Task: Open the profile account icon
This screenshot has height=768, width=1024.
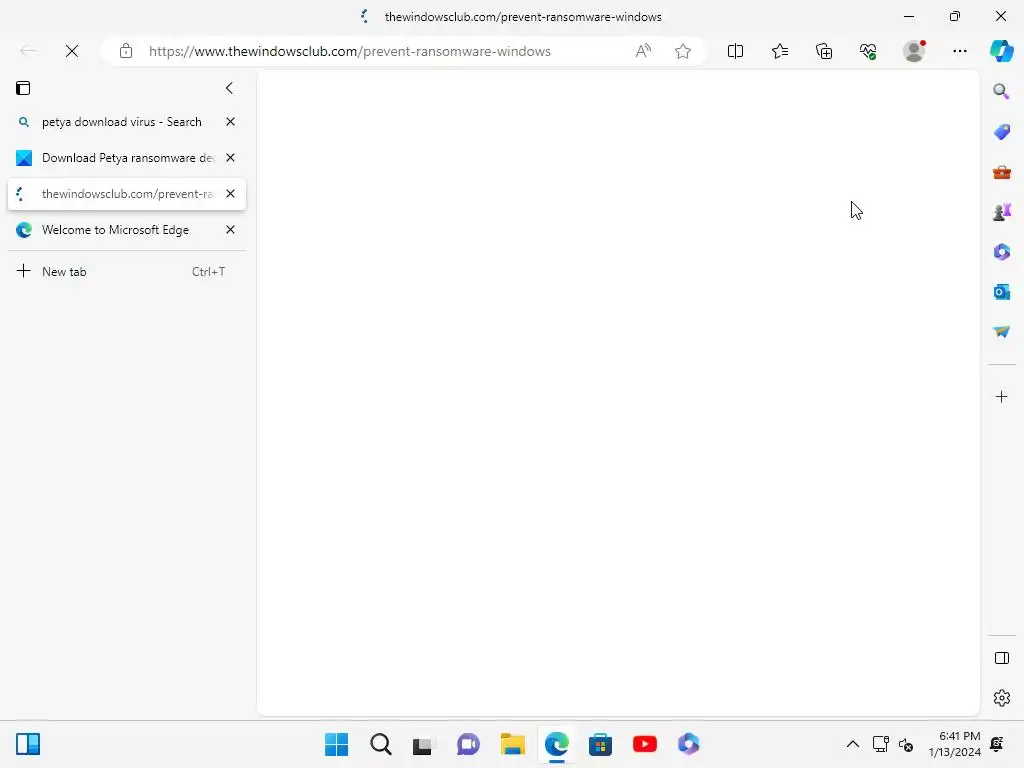Action: (x=914, y=51)
